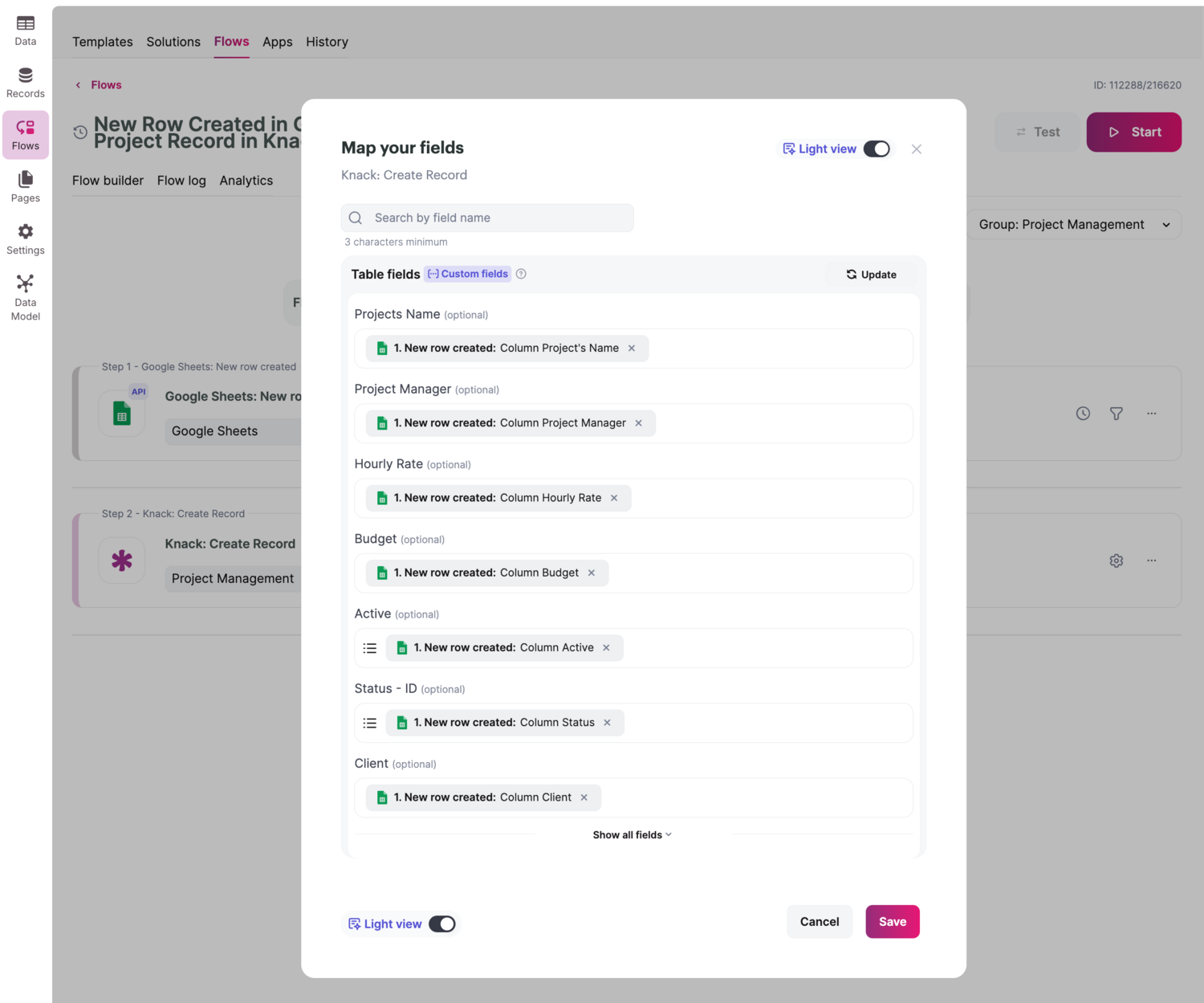This screenshot has height=1003, width=1204.
Task: Click the Custom fields link
Action: click(468, 274)
